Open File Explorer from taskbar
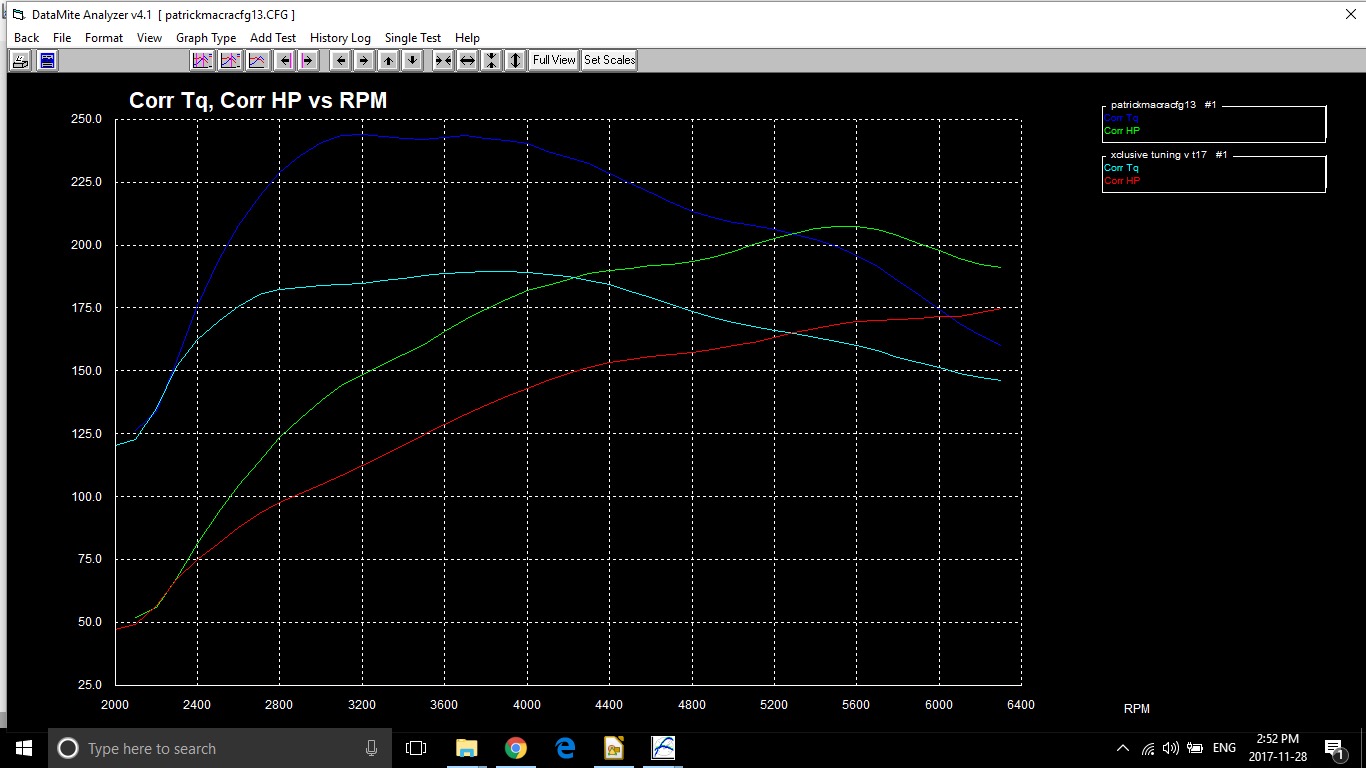 coord(466,748)
